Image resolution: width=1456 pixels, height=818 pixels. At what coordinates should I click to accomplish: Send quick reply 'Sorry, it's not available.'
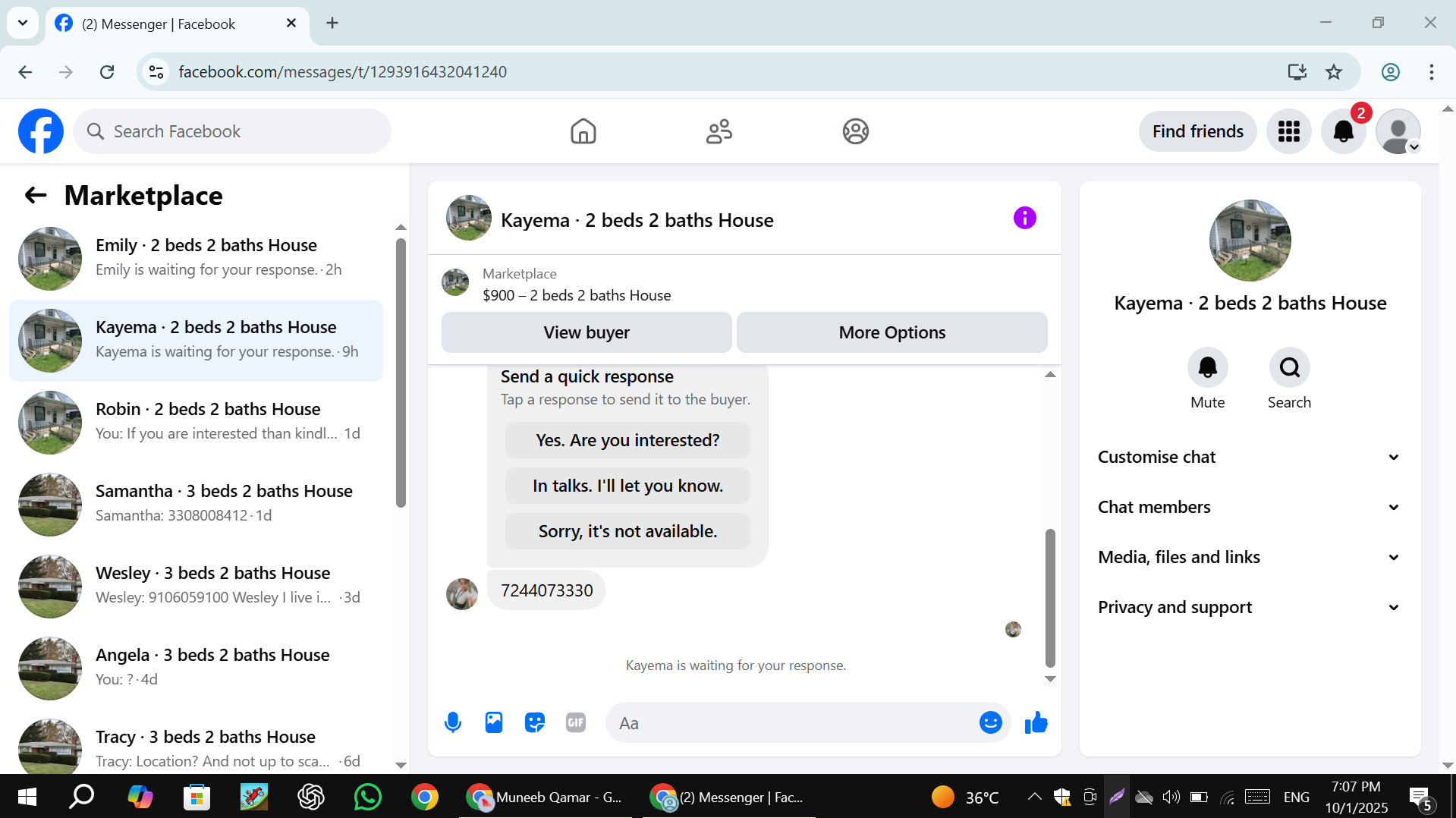(627, 531)
